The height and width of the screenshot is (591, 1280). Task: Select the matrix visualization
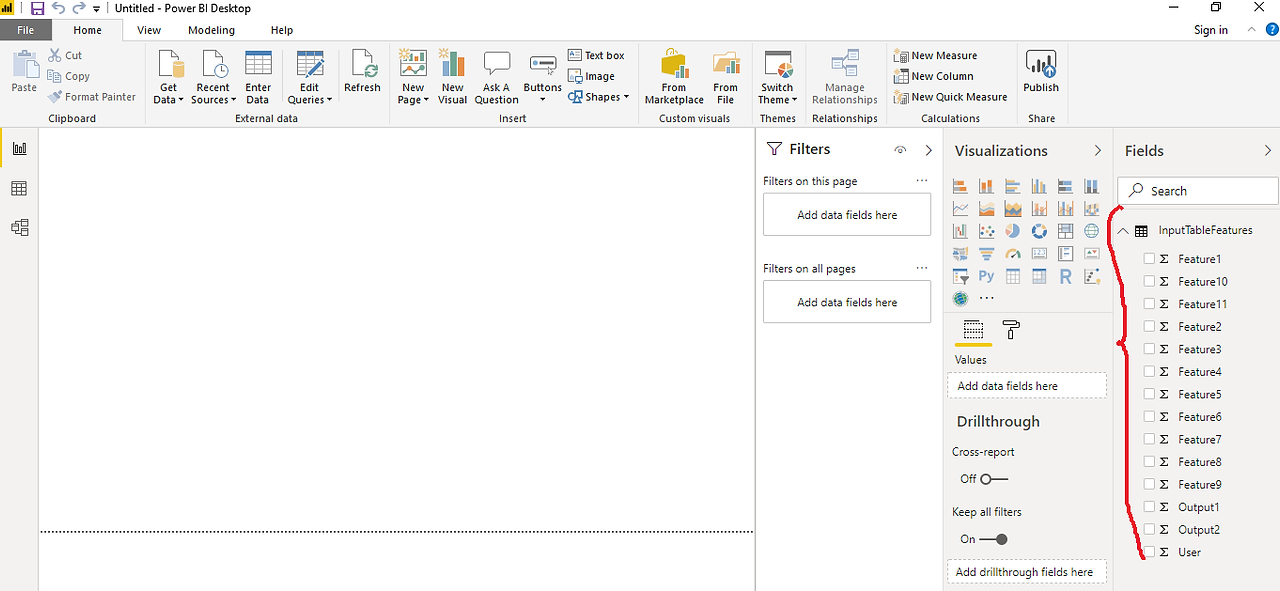coord(1039,277)
